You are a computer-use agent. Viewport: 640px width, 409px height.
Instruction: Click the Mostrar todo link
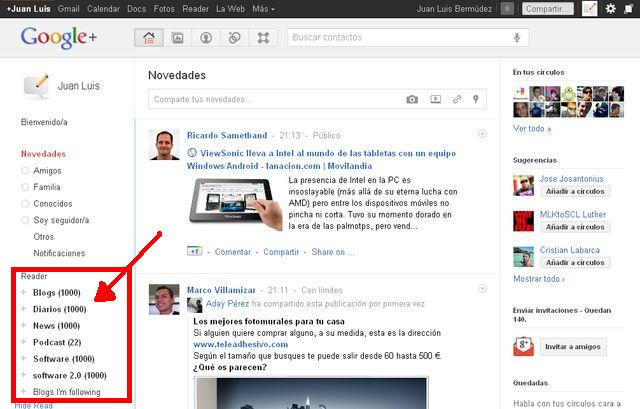539,279
